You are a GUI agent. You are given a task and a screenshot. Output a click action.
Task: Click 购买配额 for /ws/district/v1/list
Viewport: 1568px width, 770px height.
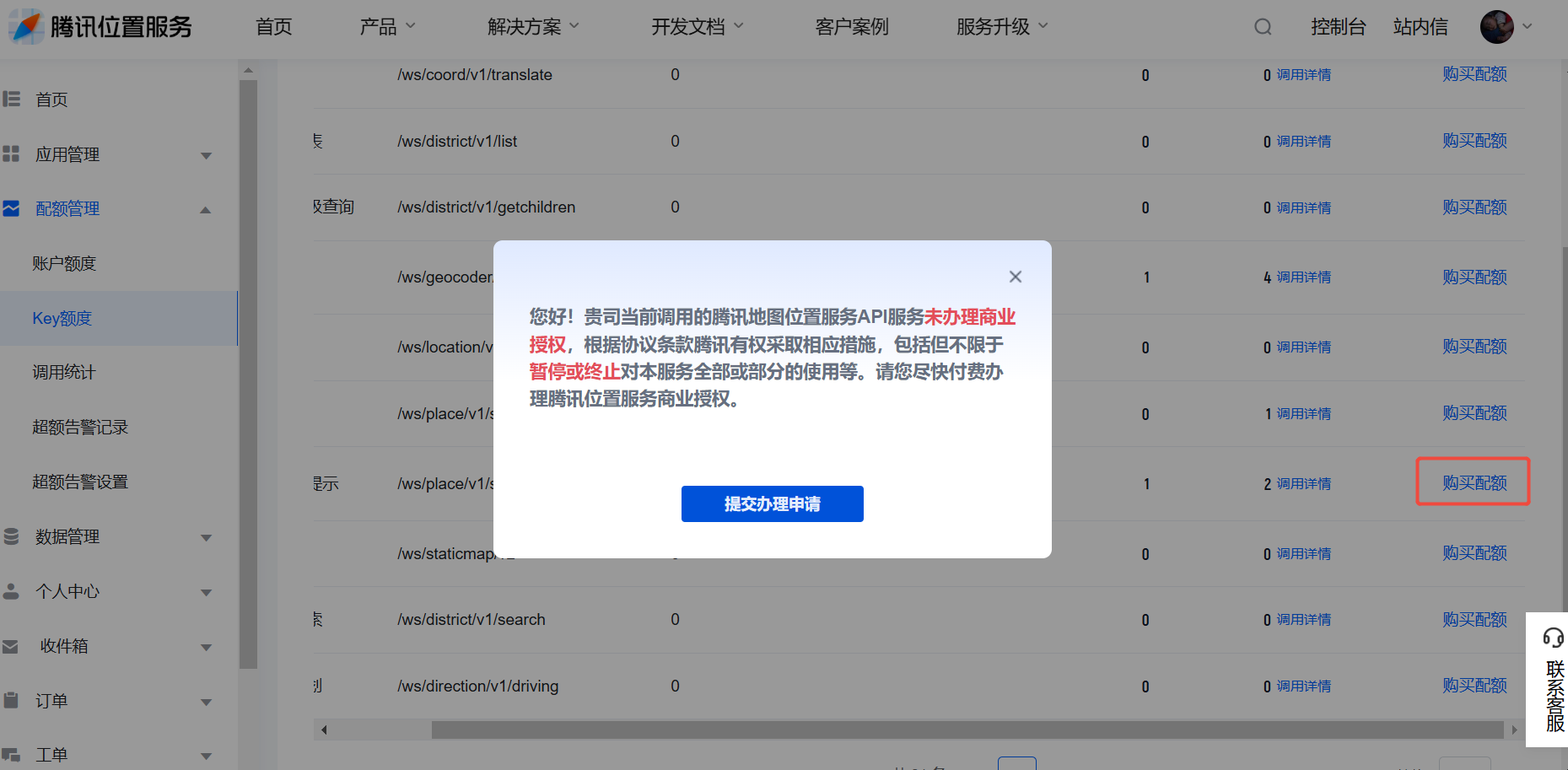pos(1474,141)
